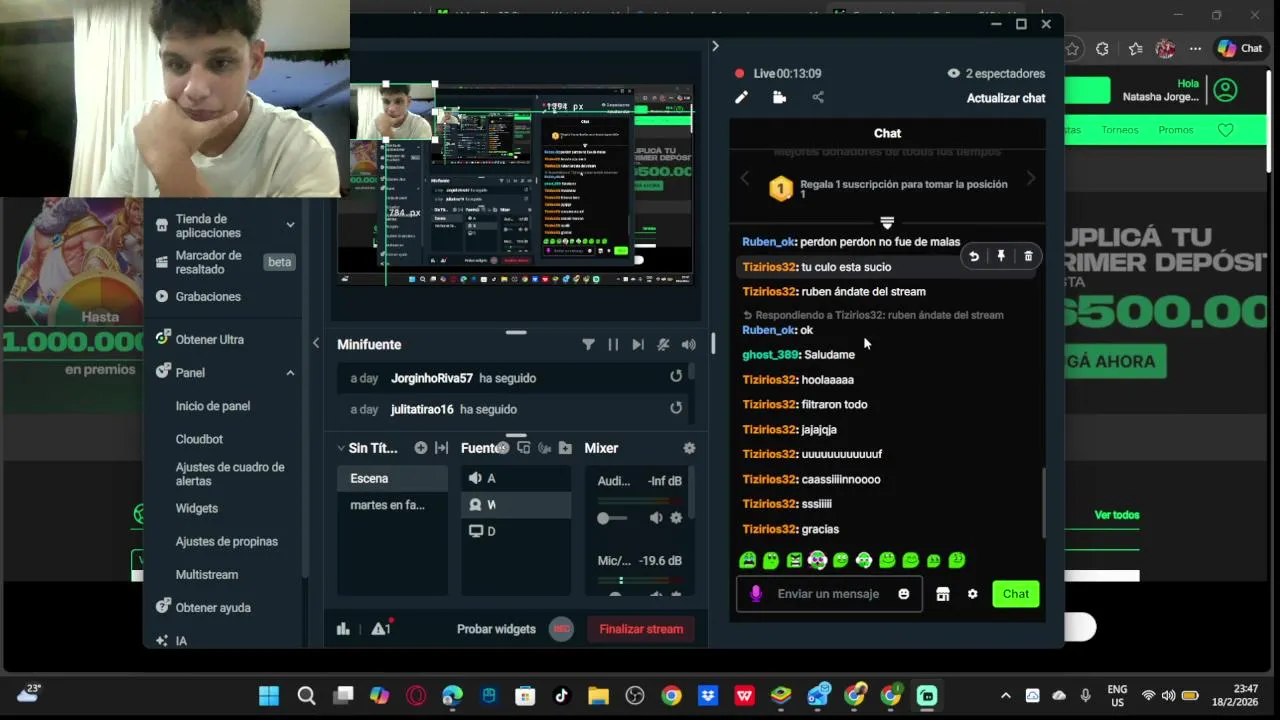Open Multistream in sidebar

pos(207,575)
